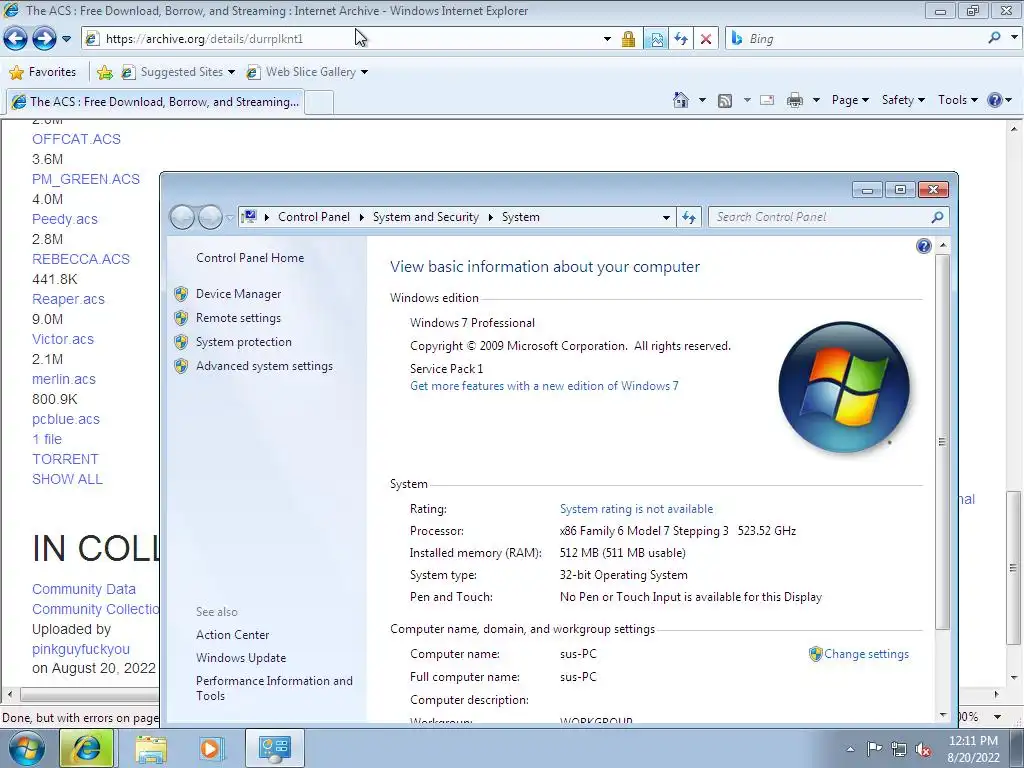Screen dimensions: 1024x768
Task: Open Internet Explorer from taskbar
Action: click(86, 748)
